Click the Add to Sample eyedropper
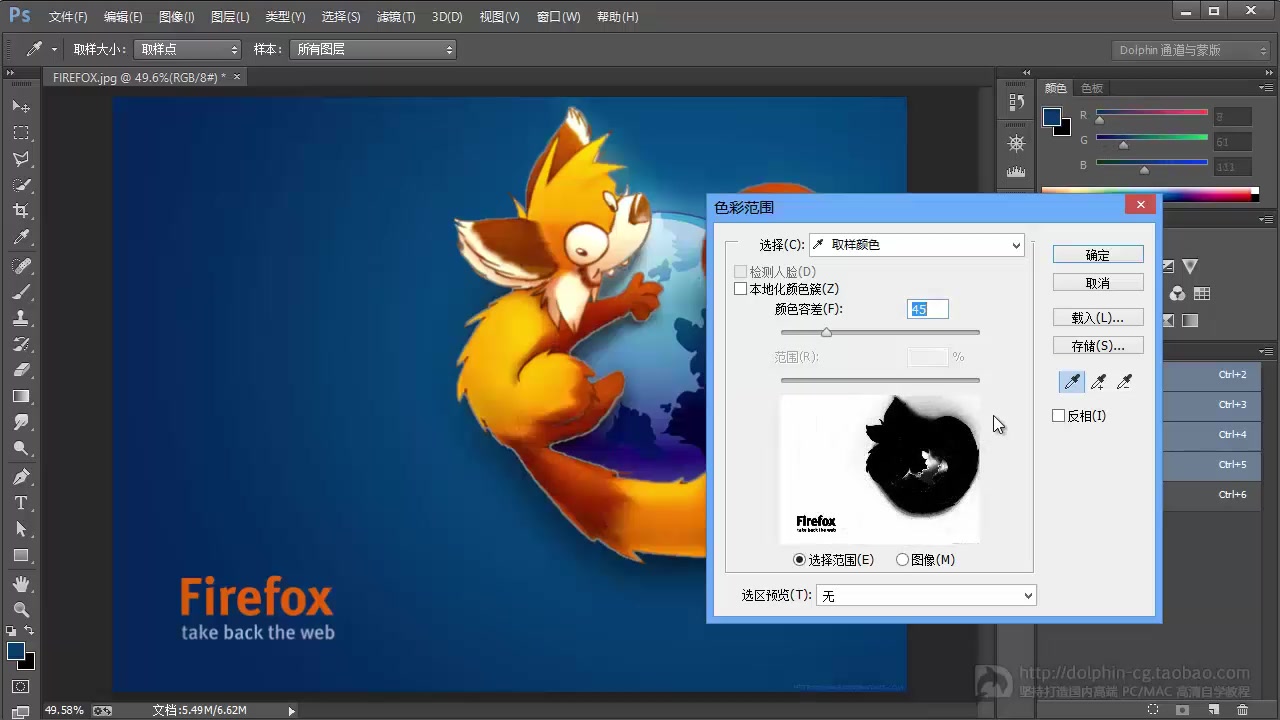Image resolution: width=1280 pixels, height=720 pixels. [1098, 381]
